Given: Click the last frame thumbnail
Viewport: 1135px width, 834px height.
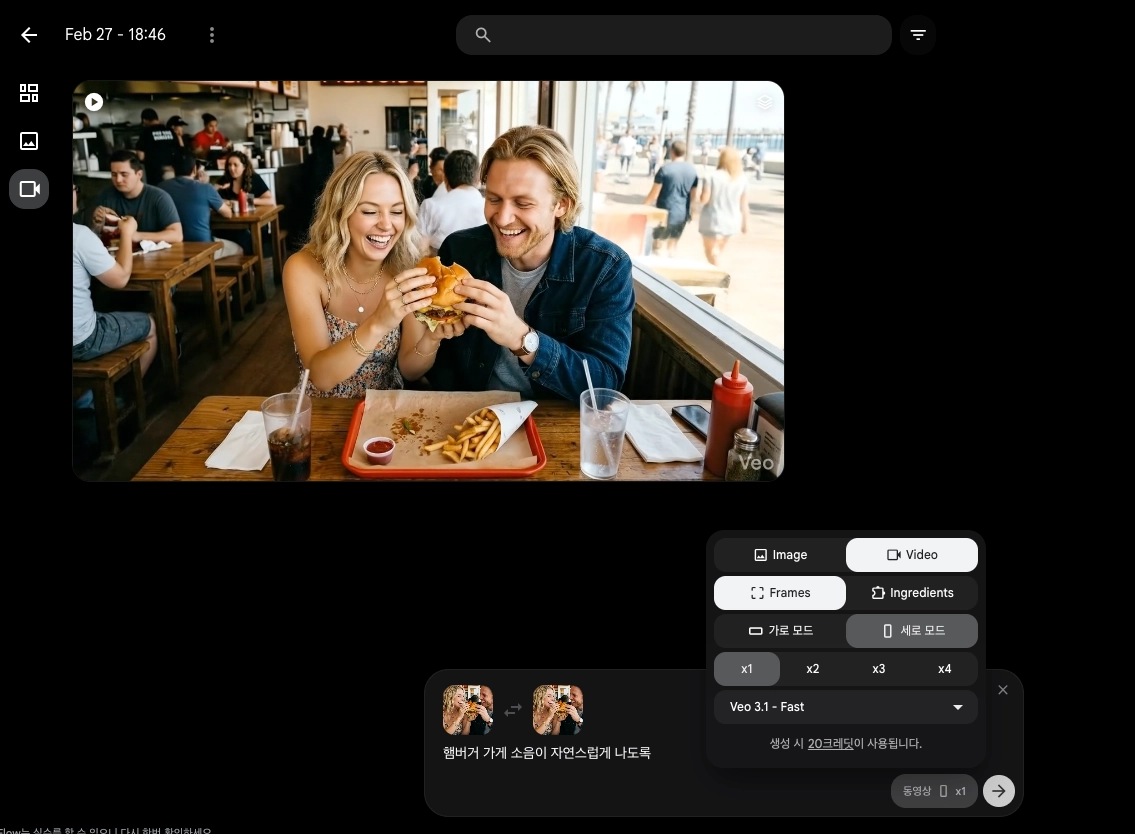Looking at the screenshot, I should 557,710.
